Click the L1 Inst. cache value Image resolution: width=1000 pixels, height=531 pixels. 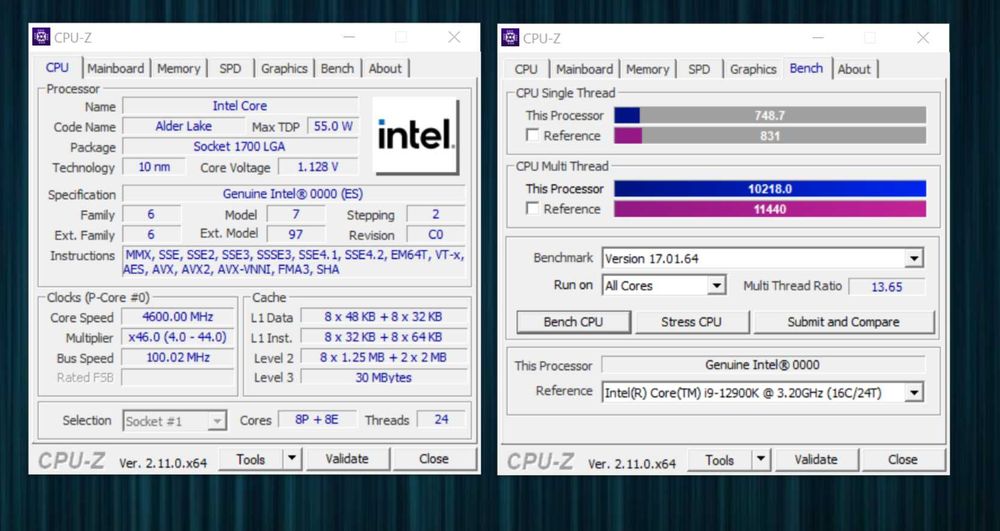pyautogui.click(x=383, y=337)
